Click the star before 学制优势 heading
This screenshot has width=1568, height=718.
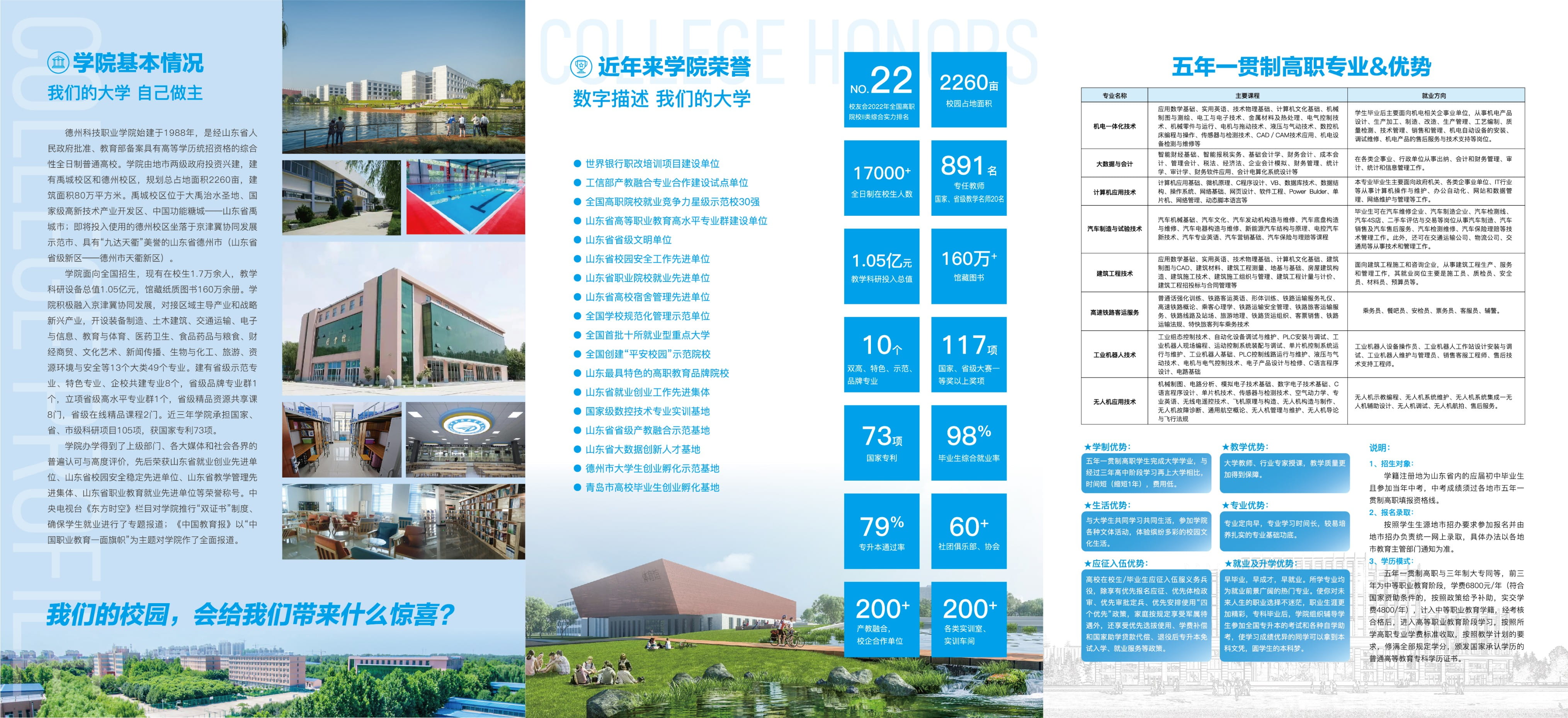tap(1087, 447)
